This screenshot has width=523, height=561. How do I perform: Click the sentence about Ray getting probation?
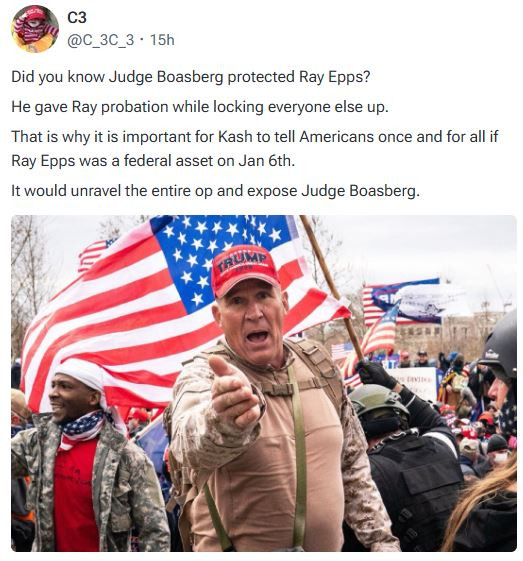pyautogui.click(x=200, y=107)
